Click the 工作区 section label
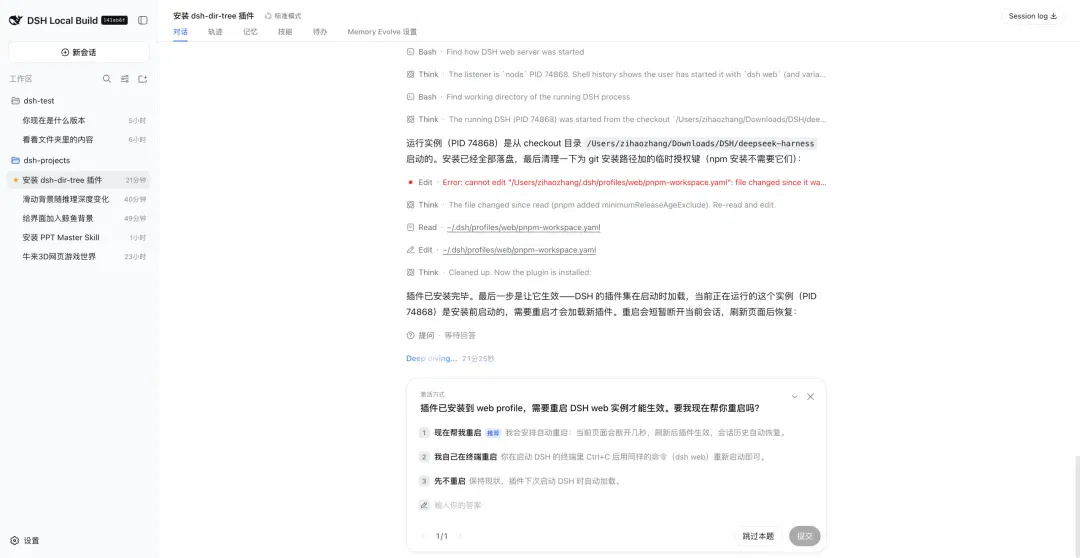1080x558 pixels. pos(21,79)
